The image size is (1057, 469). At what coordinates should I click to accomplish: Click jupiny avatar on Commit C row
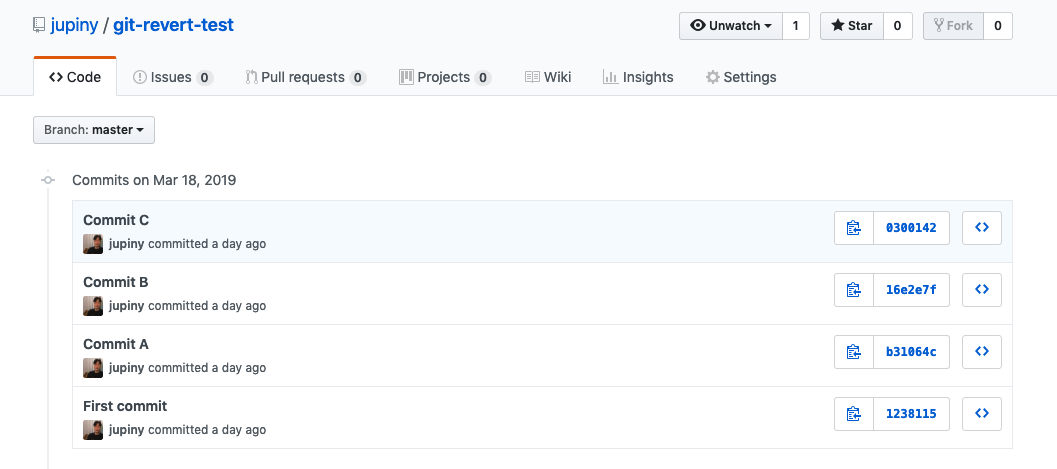click(93, 244)
